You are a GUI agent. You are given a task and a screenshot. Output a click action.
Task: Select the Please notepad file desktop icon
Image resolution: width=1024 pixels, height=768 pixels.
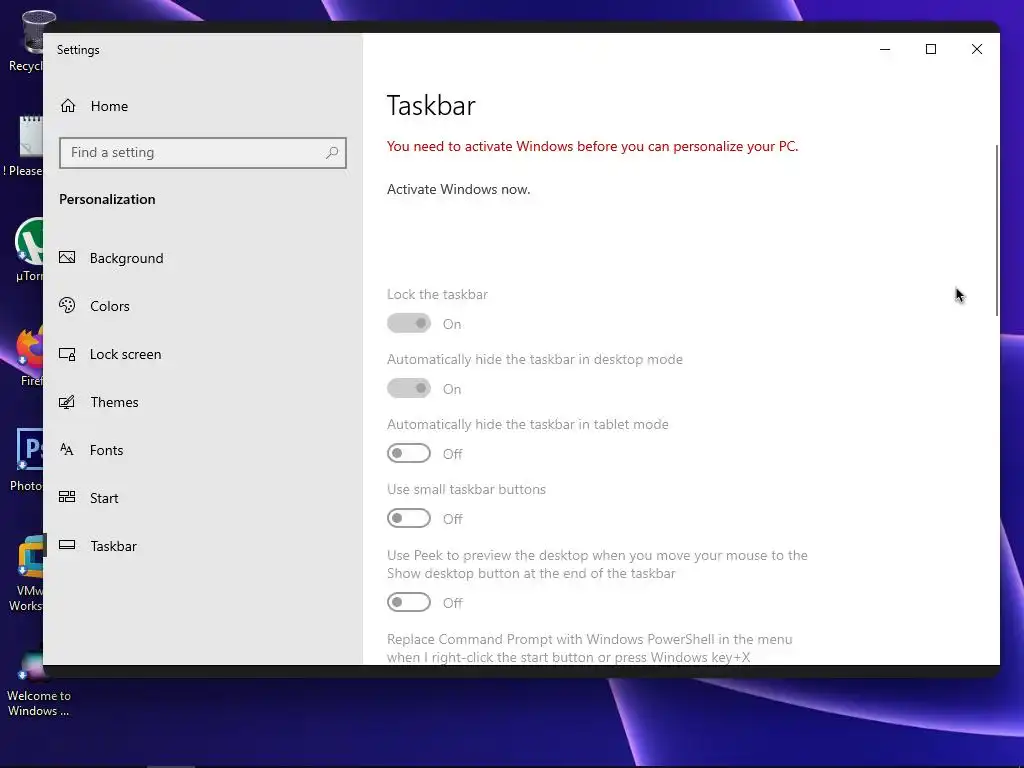coord(24,146)
